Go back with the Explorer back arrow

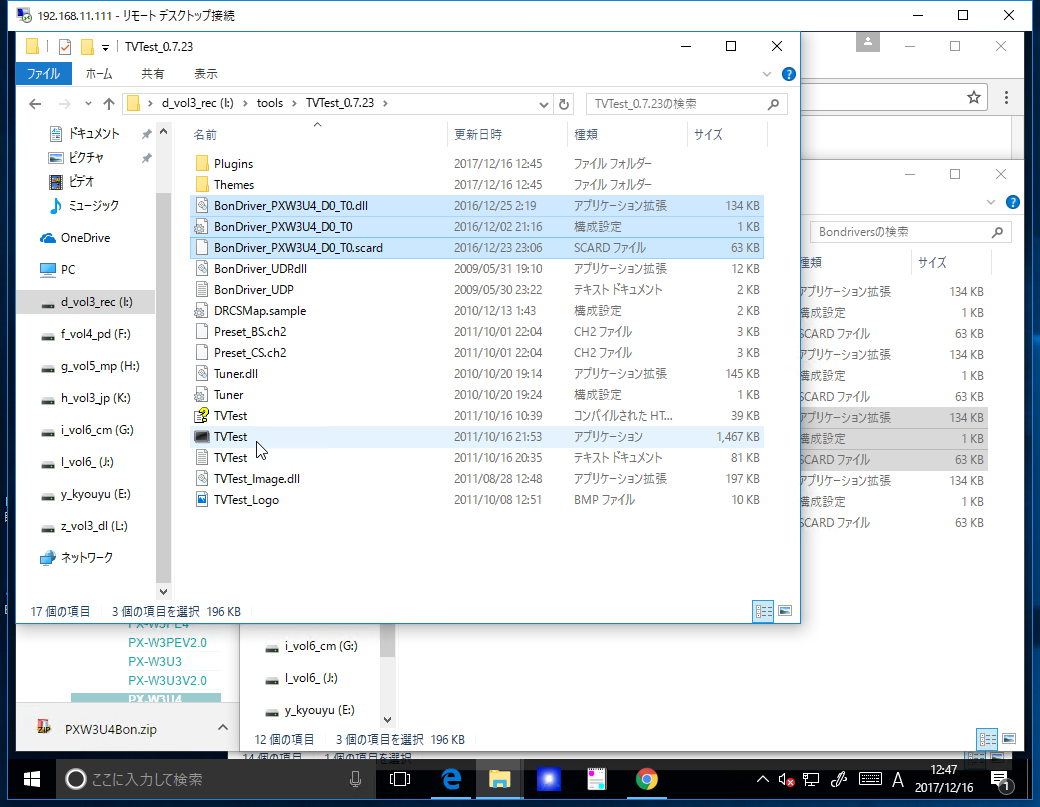coord(35,103)
